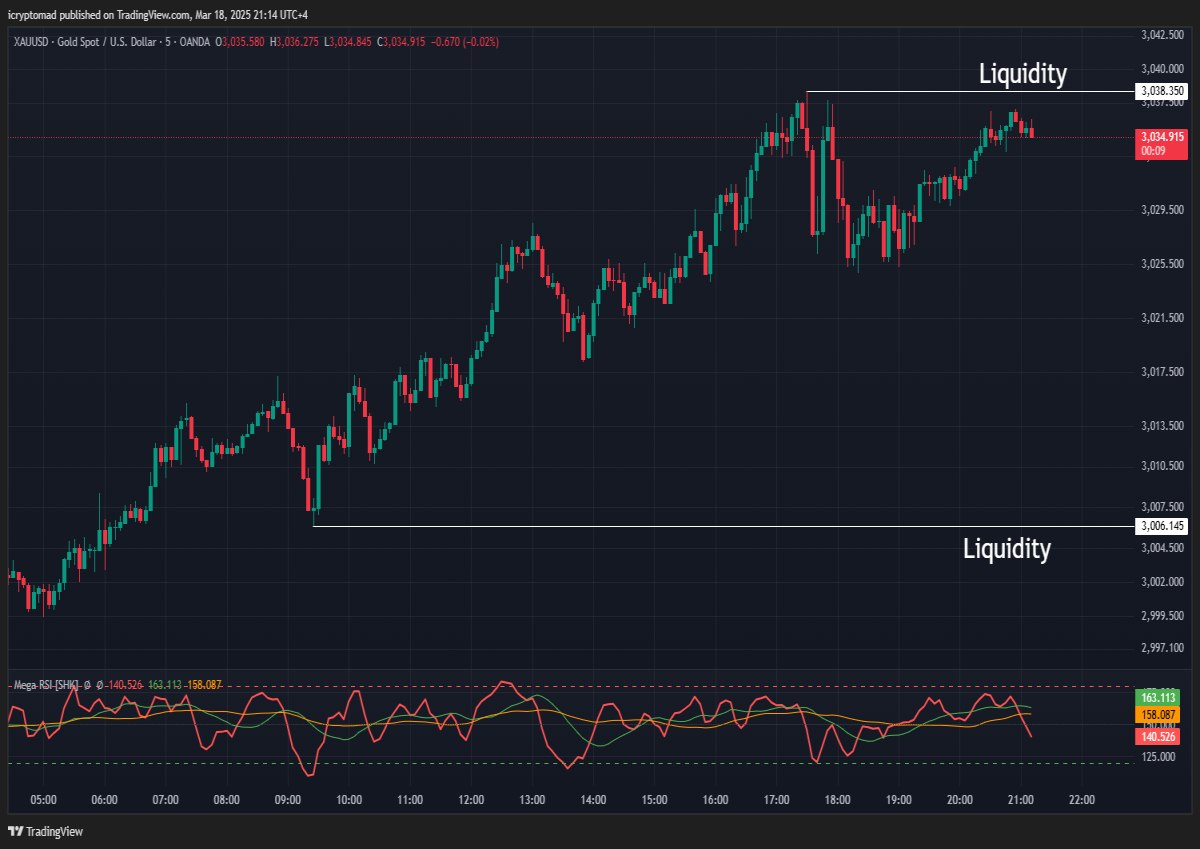Click the 3,040.000 level on price scale
1200x849 pixels.
[1163, 68]
